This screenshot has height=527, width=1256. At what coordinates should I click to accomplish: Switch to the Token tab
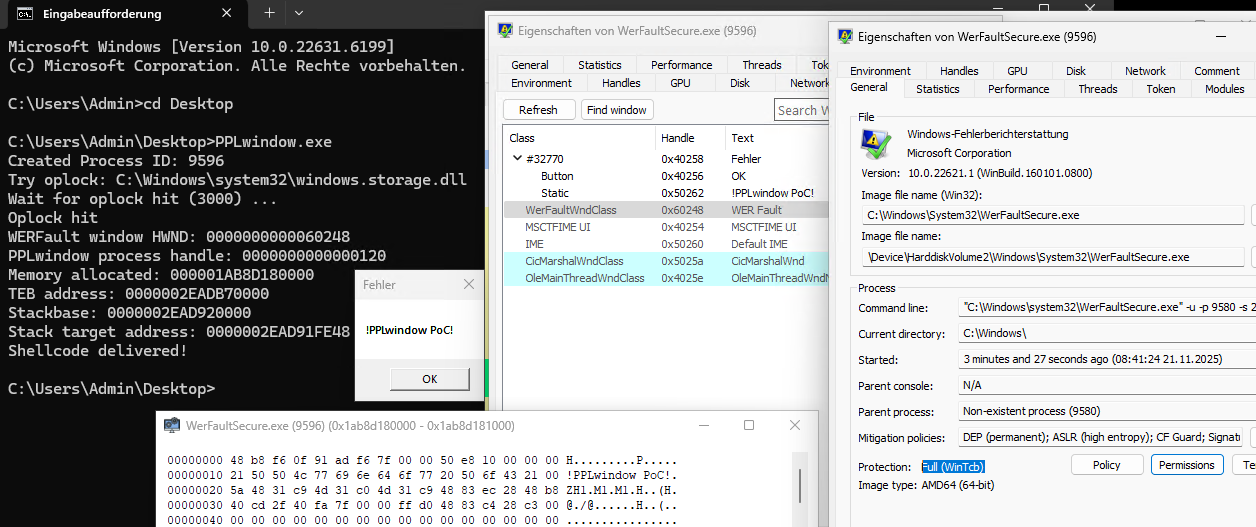(1161, 89)
